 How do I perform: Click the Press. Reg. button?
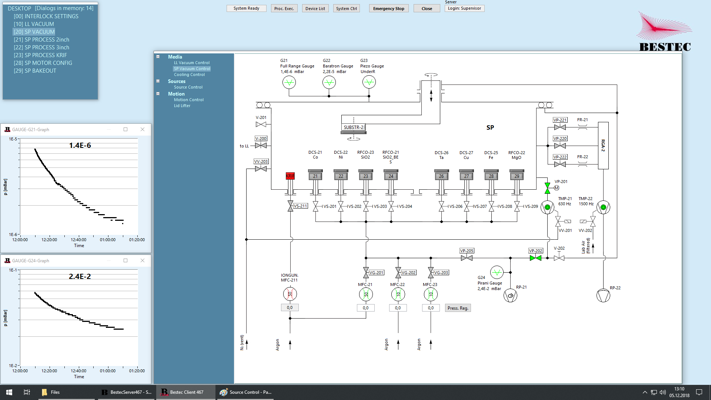[458, 308]
